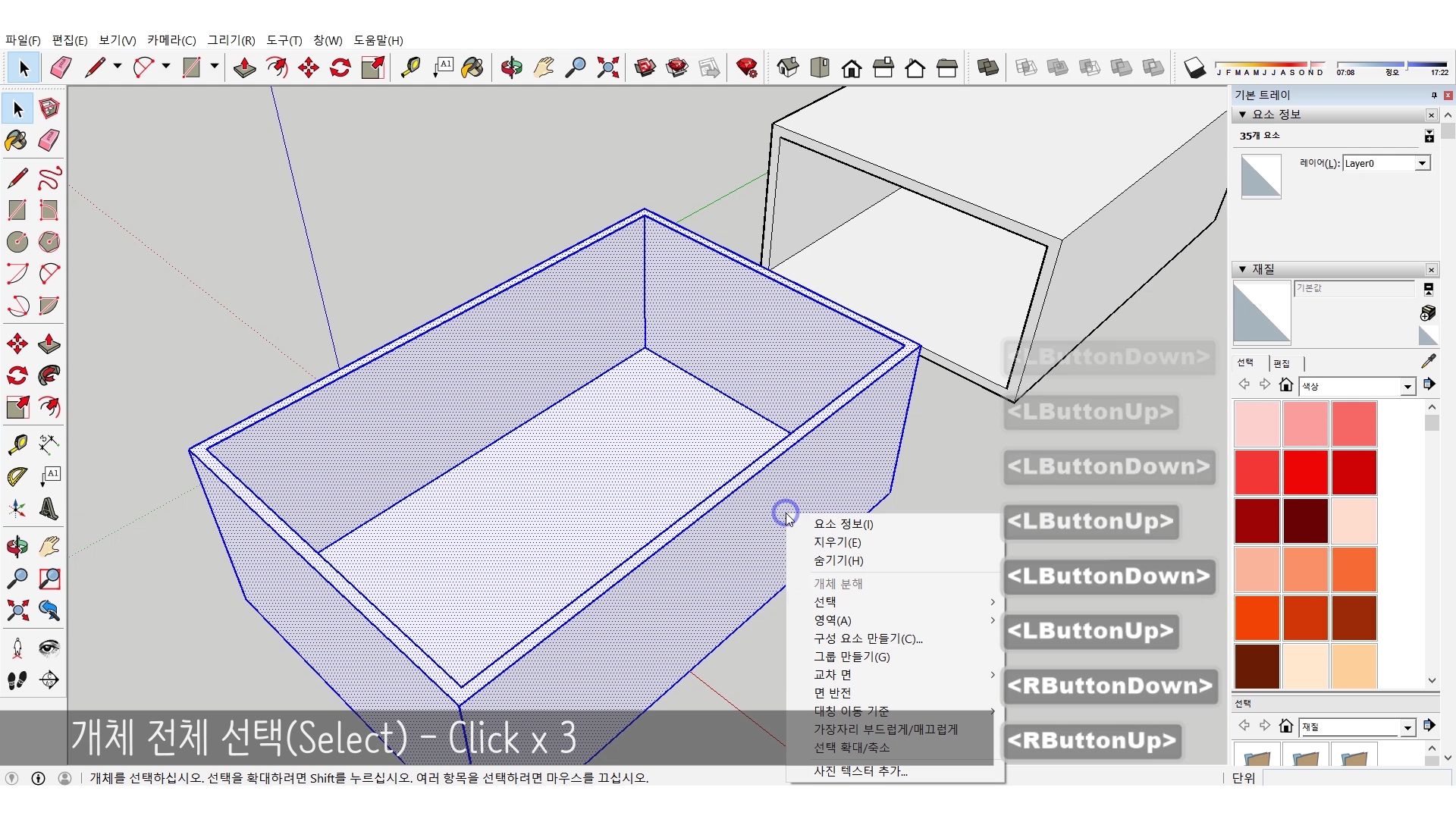
Task: Toggle shadows on with the shadow icon
Action: pos(1194,68)
